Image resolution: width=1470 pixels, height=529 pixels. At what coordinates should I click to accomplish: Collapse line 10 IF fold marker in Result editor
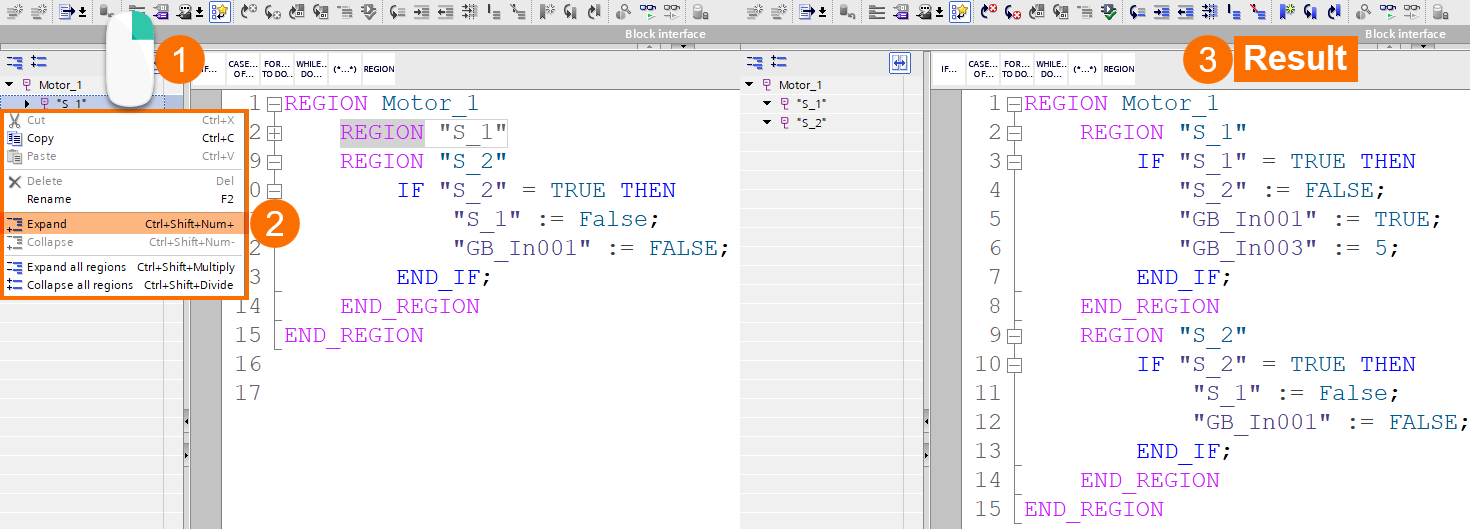click(1014, 364)
